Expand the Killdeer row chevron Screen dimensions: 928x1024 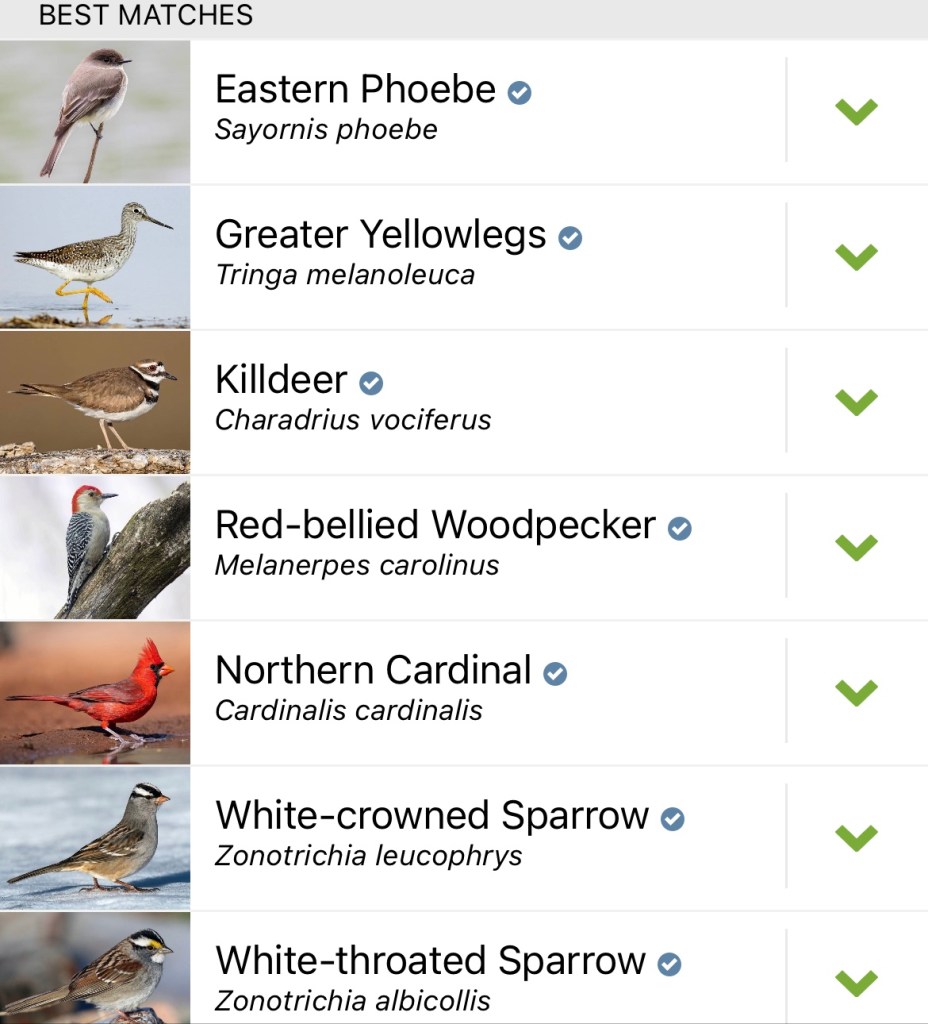[x=856, y=401]
